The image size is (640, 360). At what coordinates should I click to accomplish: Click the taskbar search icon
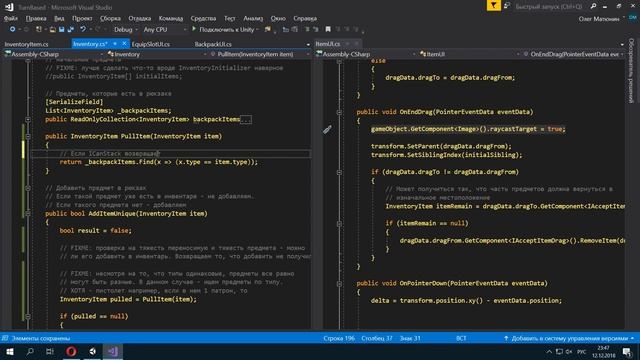[30, 351]
